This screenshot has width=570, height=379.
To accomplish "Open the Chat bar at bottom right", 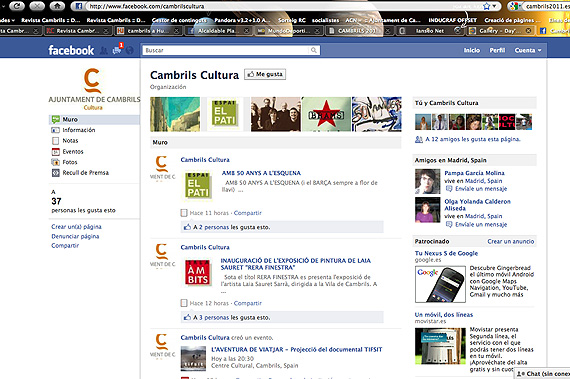I will 542,374.
